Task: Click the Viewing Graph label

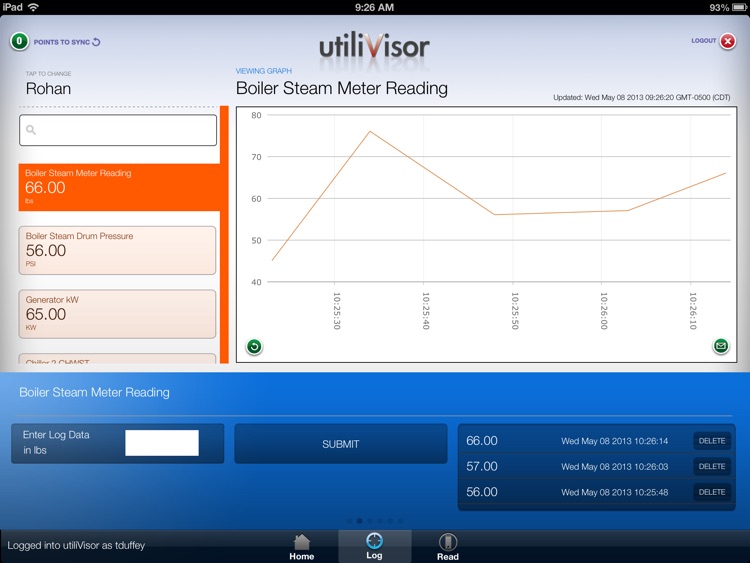Action: pos(264,71)
